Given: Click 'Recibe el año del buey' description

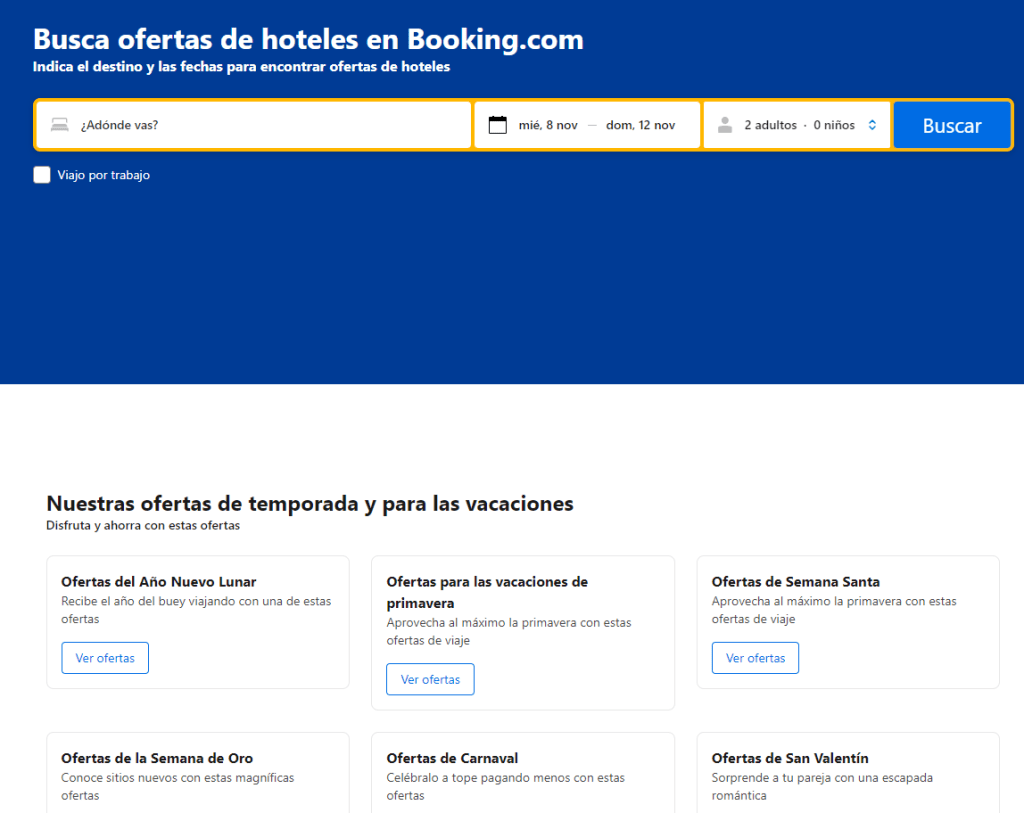Looking at the screenshot, I should pos(196,609).
